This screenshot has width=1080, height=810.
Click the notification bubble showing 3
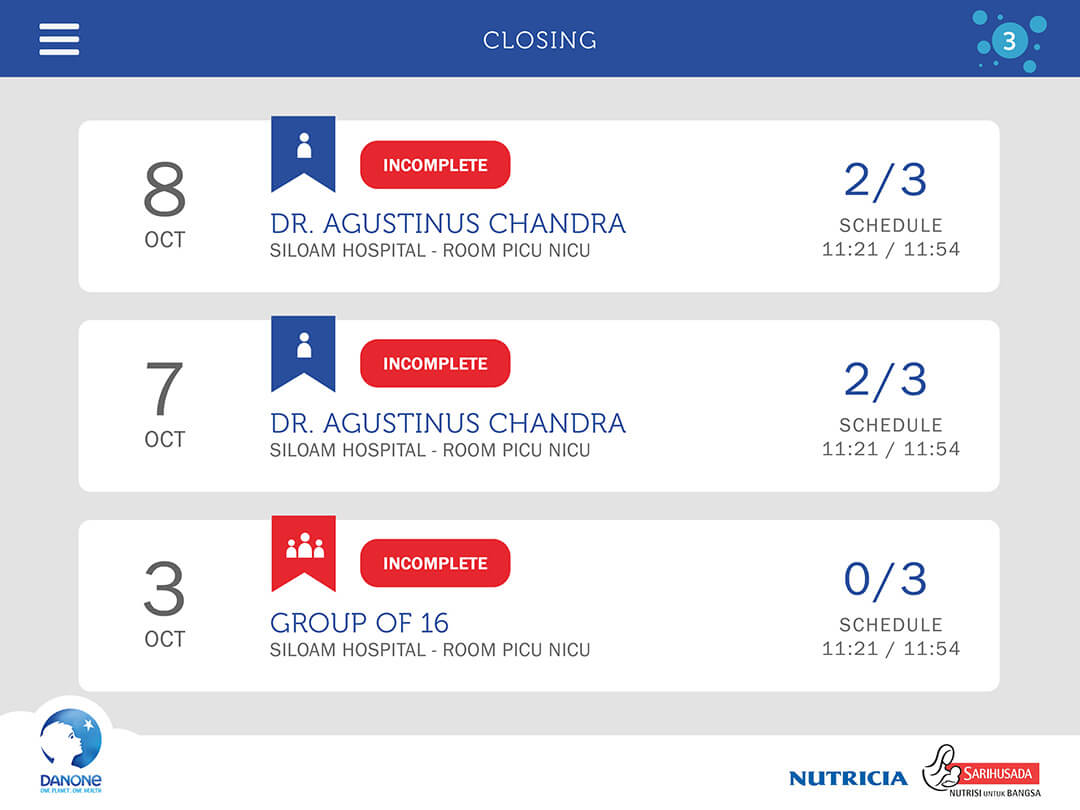(1009, 42)
